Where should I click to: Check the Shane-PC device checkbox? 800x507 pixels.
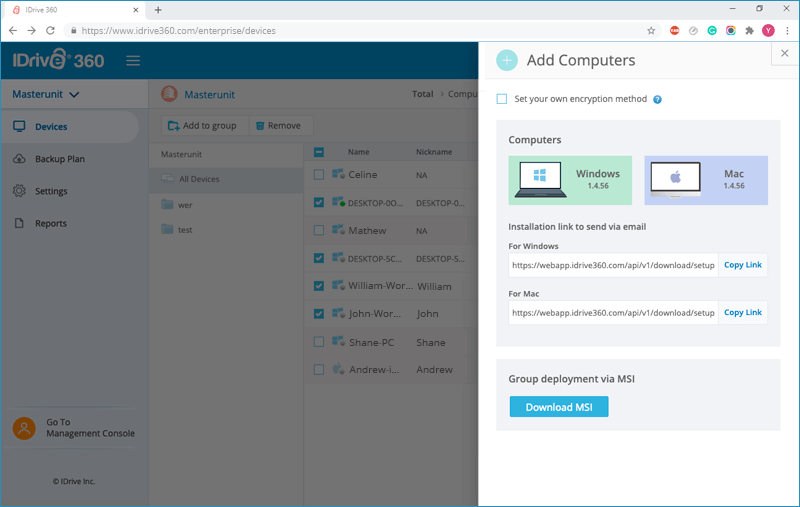click(319, 342)
